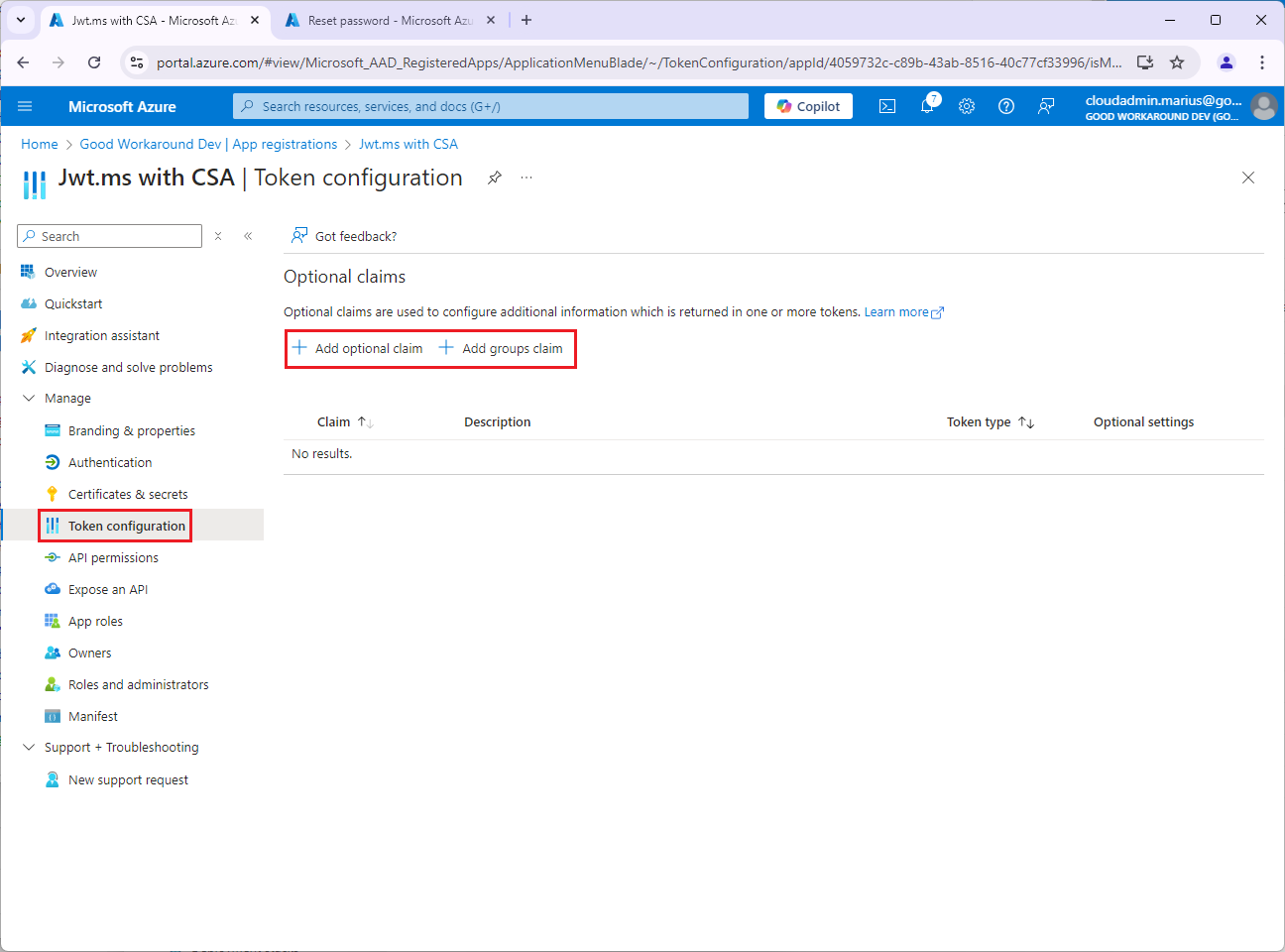Click Add optional claim
The height and width of the screenshot is (952, 1285).
click(x=358, y=348)
